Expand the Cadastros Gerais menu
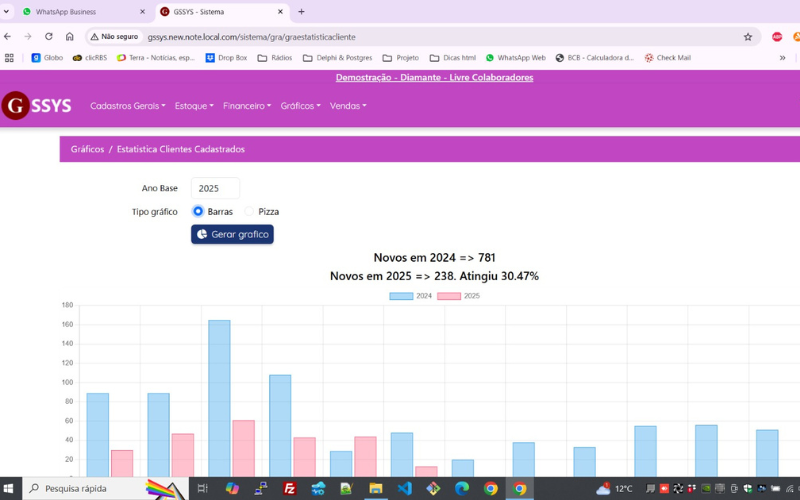 [x=128, y=106]
